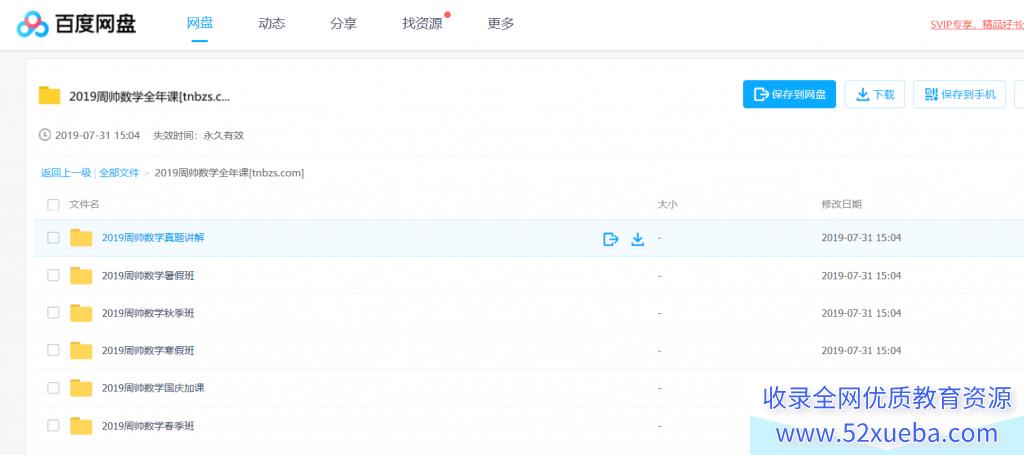Open the folder name 2019周帅数学暑假班
Screen dimensions: 1024x455
[148, 275]
